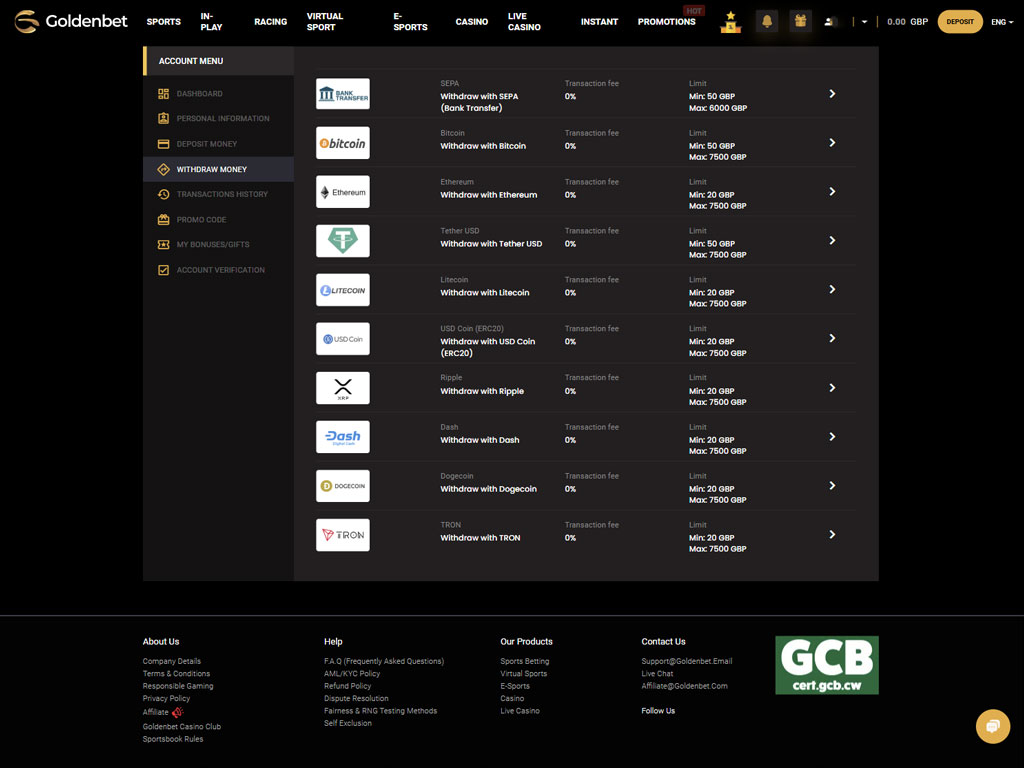Click "Max: 6000 GBP" limit text
Screen dimensions: 1024x768
coord(718,108)
